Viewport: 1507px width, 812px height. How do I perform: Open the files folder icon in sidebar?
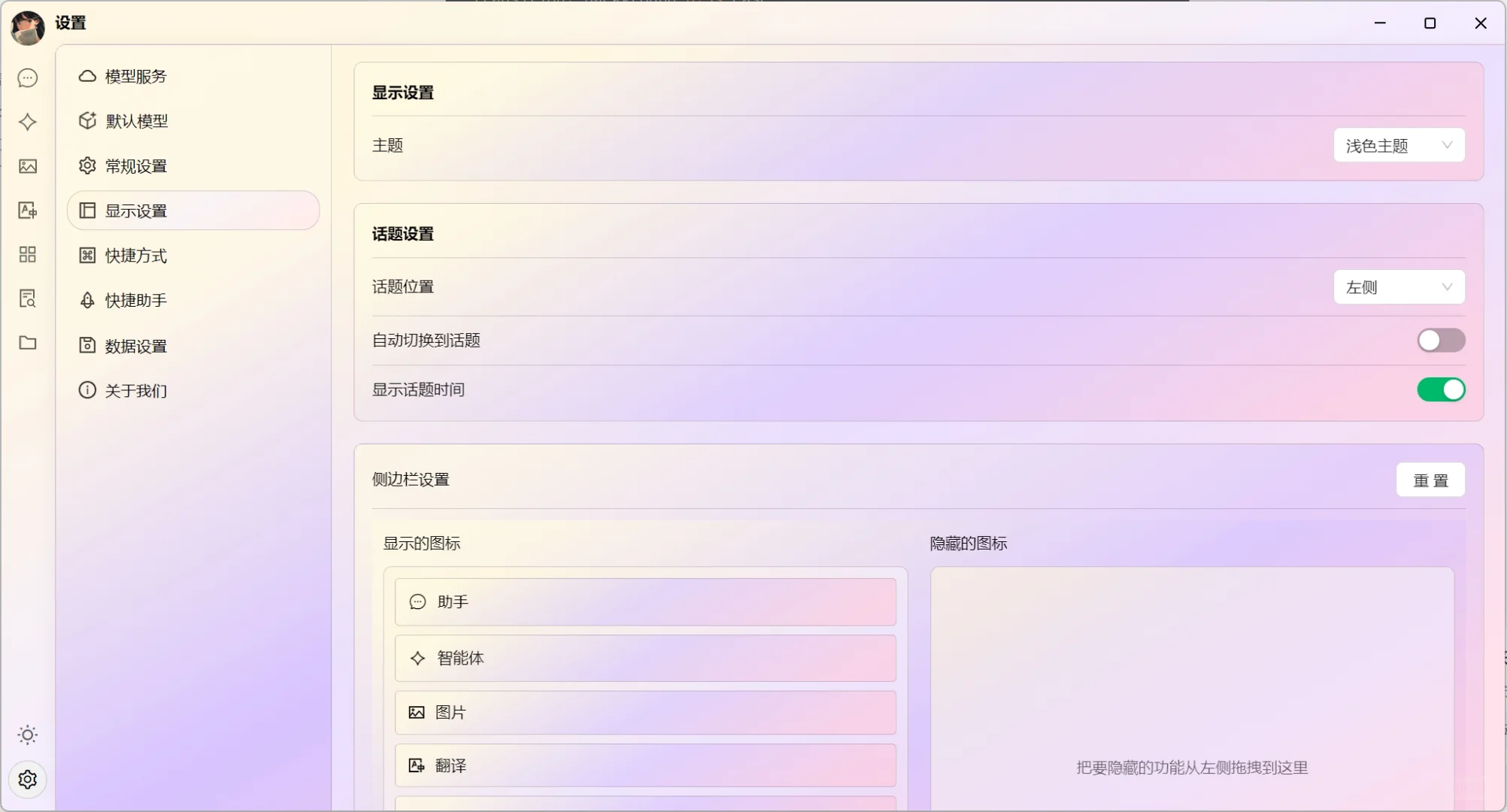click(x=28, y=343)
